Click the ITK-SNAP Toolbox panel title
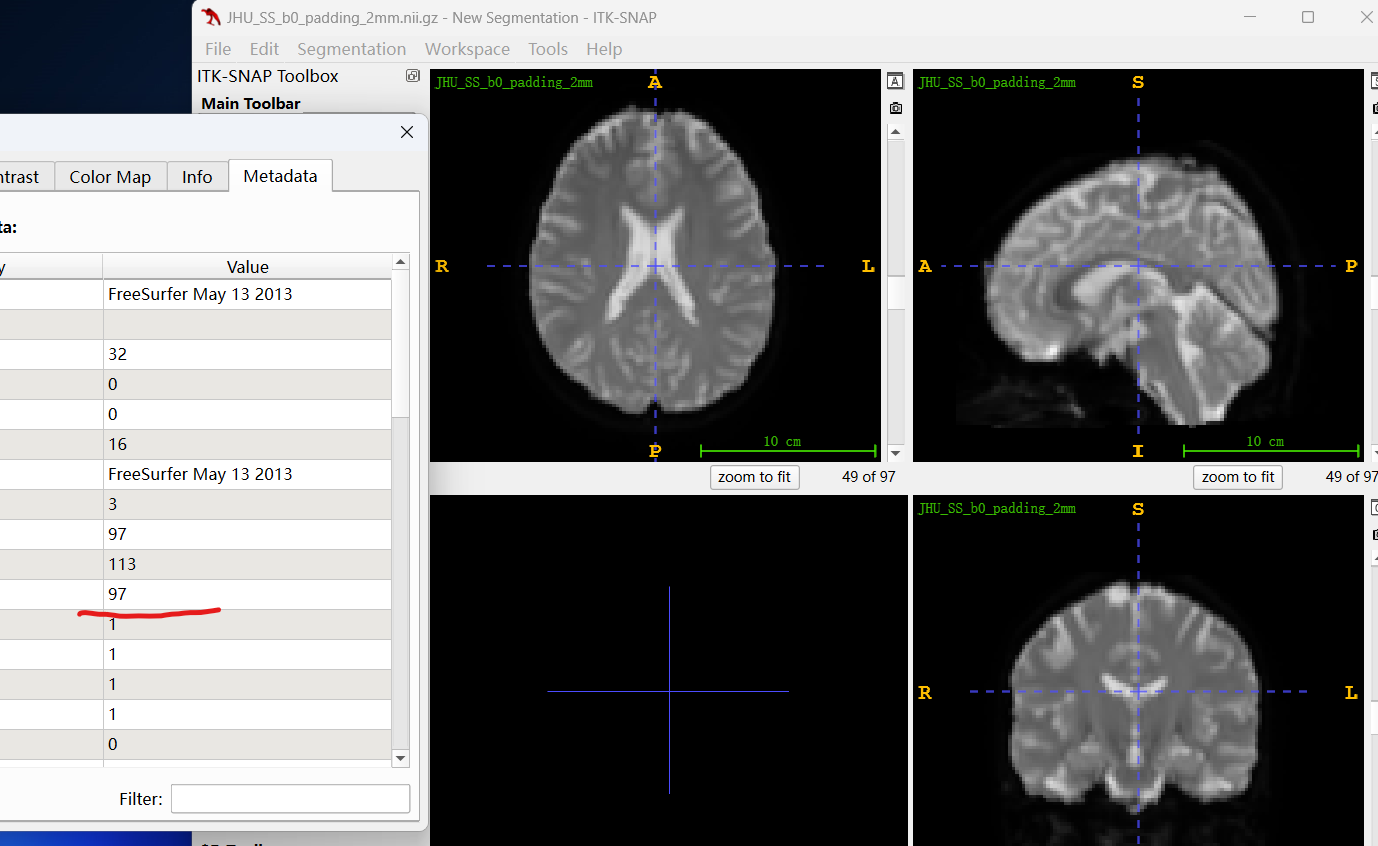Screen dimensions: 1378x846 pos(267,76)
